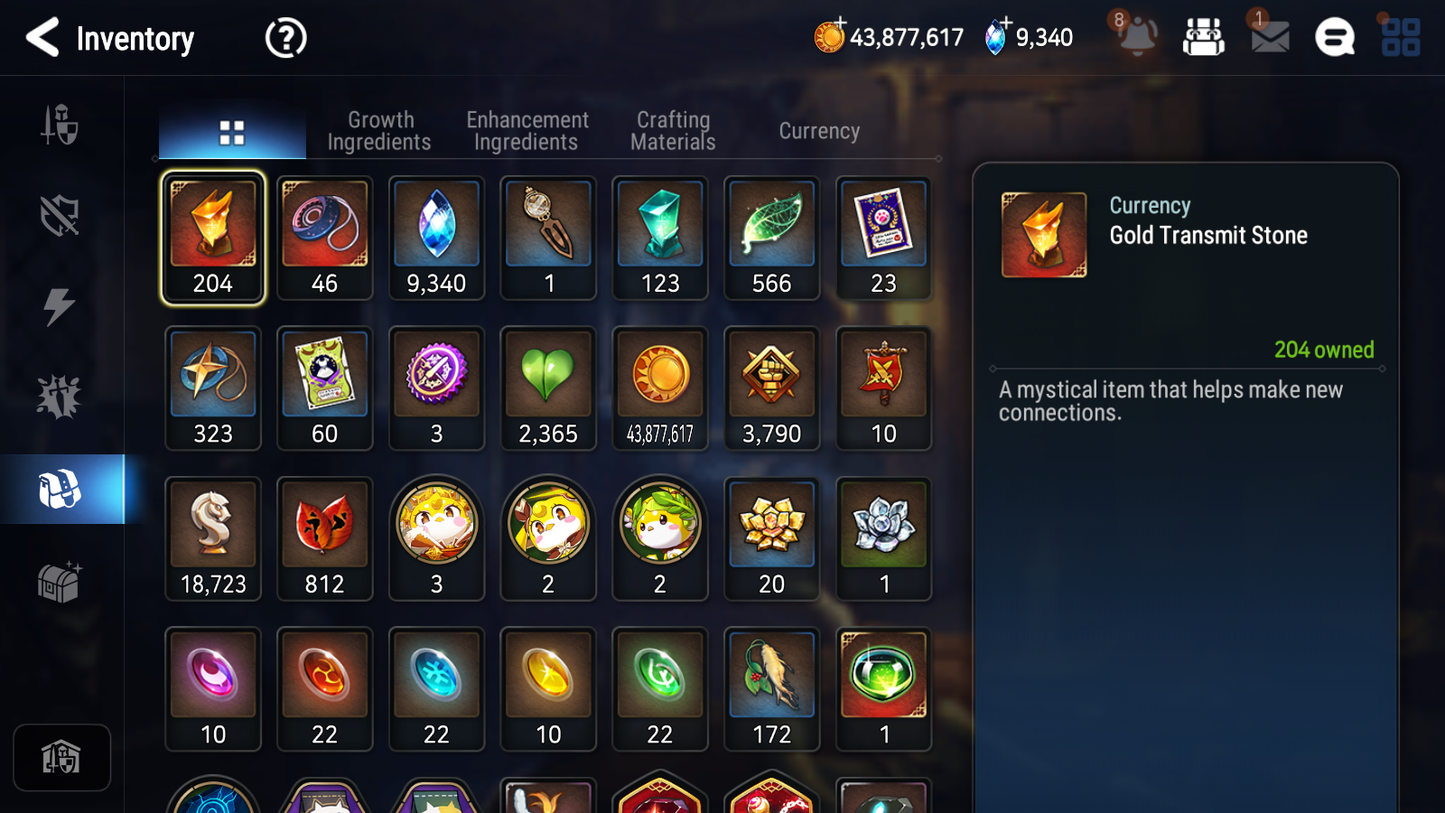Viewport: 1445px width, 813px height.
Task: Open the main menu grid icon
Action: pyautogui.click(x=1400, y=38)
